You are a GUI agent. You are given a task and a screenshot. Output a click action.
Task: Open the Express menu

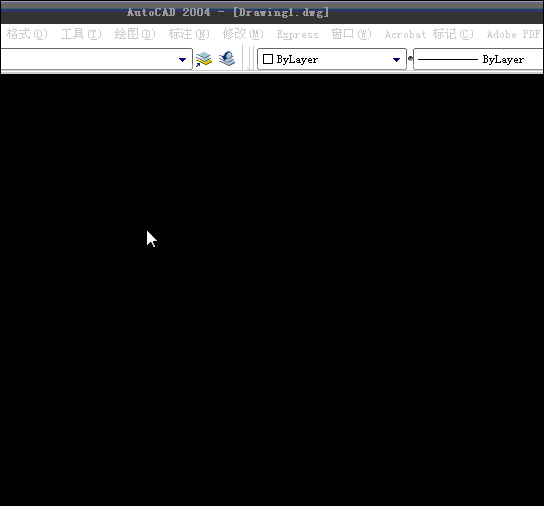[x=297, y=34]
